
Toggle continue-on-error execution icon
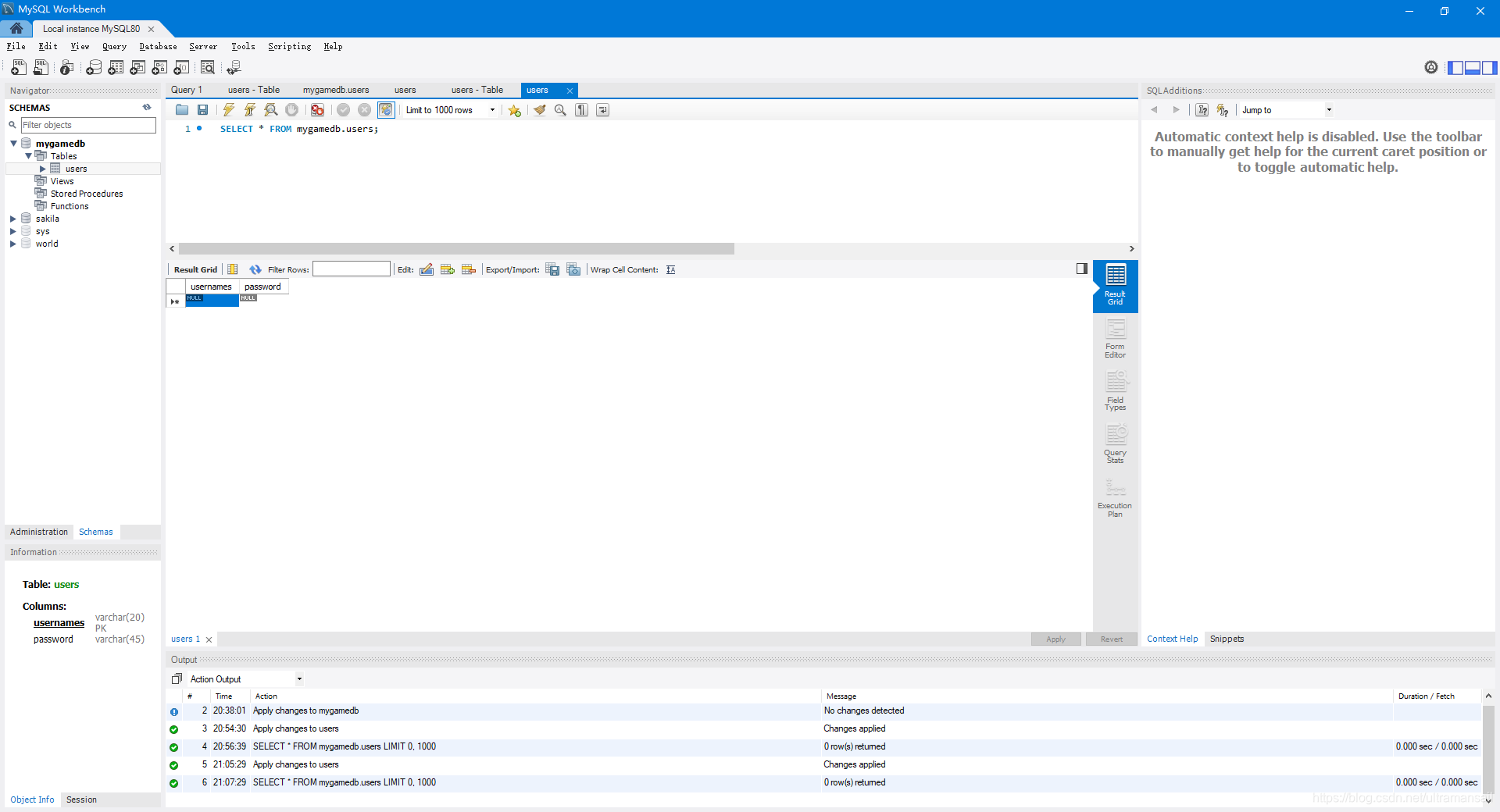click(317, 110)
